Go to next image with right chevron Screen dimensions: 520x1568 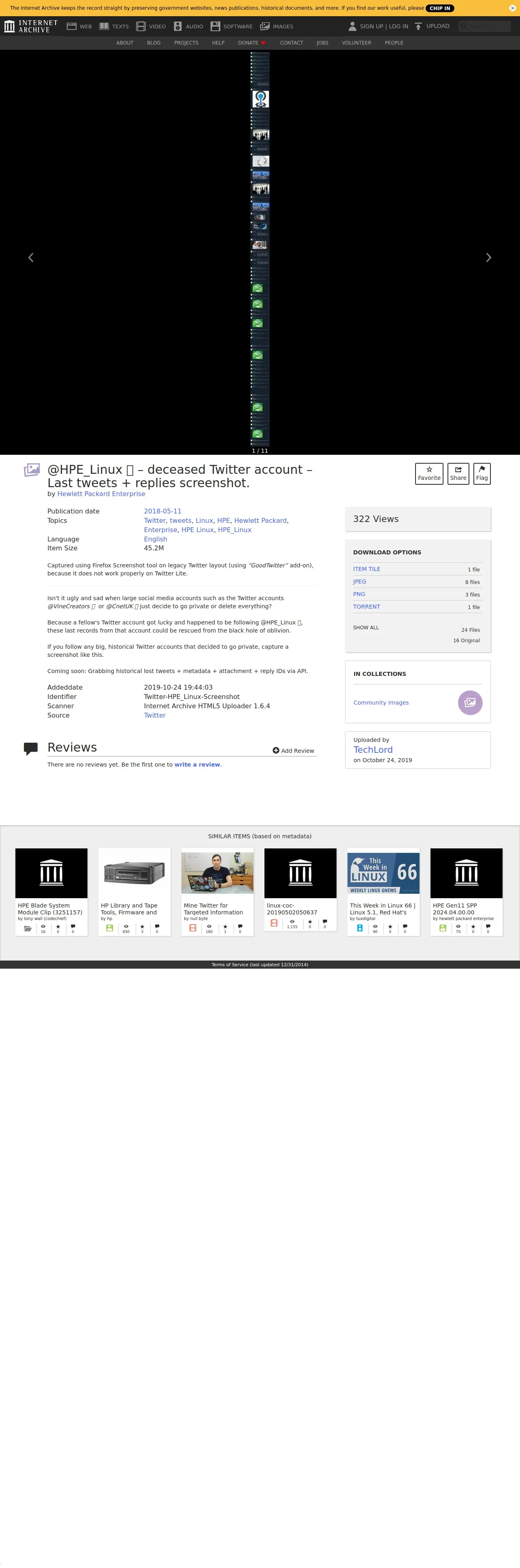tap(488, 258)
